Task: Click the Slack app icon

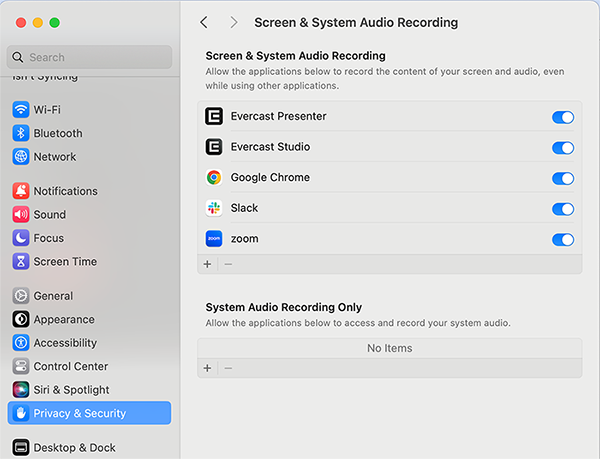Action: [214, 208]
